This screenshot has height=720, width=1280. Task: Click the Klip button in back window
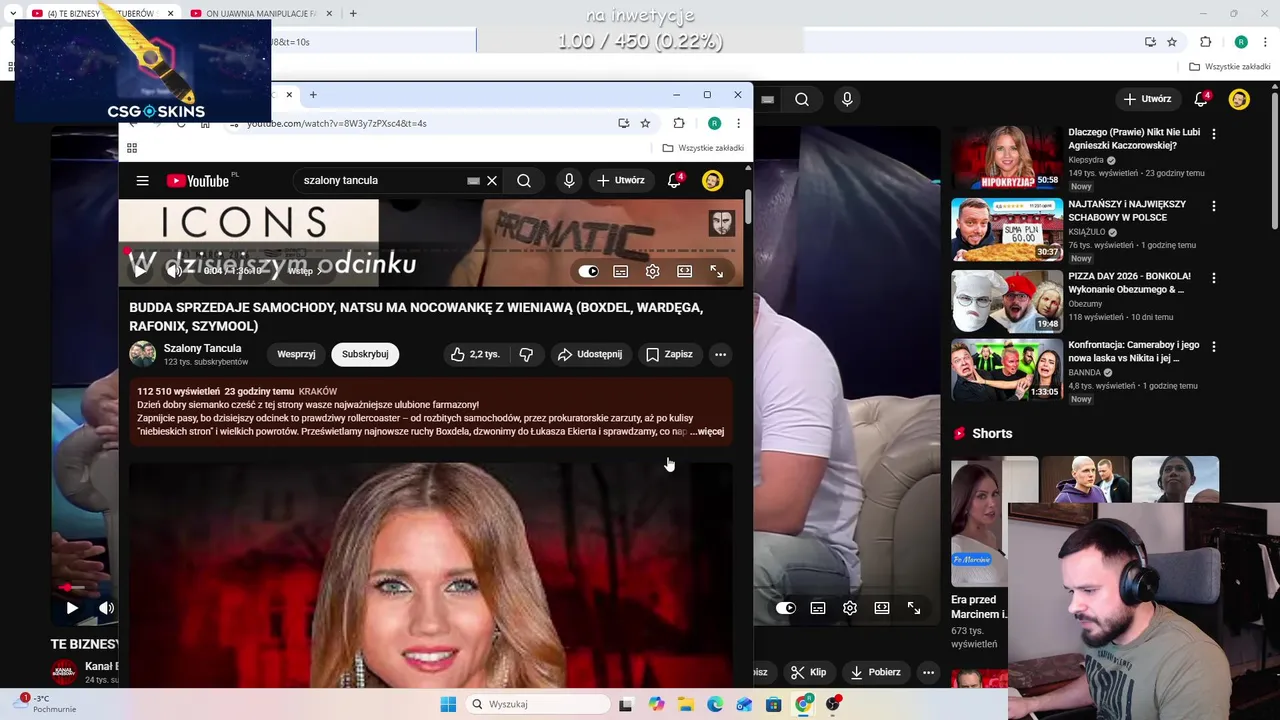tap(809, 672)
